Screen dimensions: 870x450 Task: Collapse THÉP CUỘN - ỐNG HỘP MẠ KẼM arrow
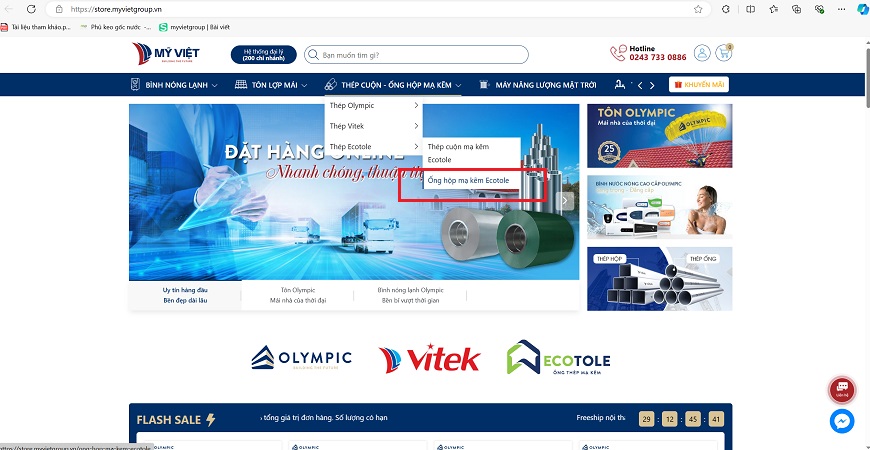click(x=459, y=85)
